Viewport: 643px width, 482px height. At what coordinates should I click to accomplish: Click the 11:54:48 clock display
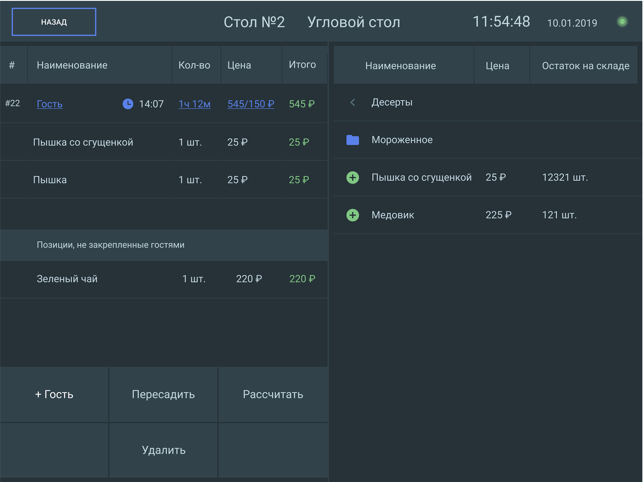(501, 22)
